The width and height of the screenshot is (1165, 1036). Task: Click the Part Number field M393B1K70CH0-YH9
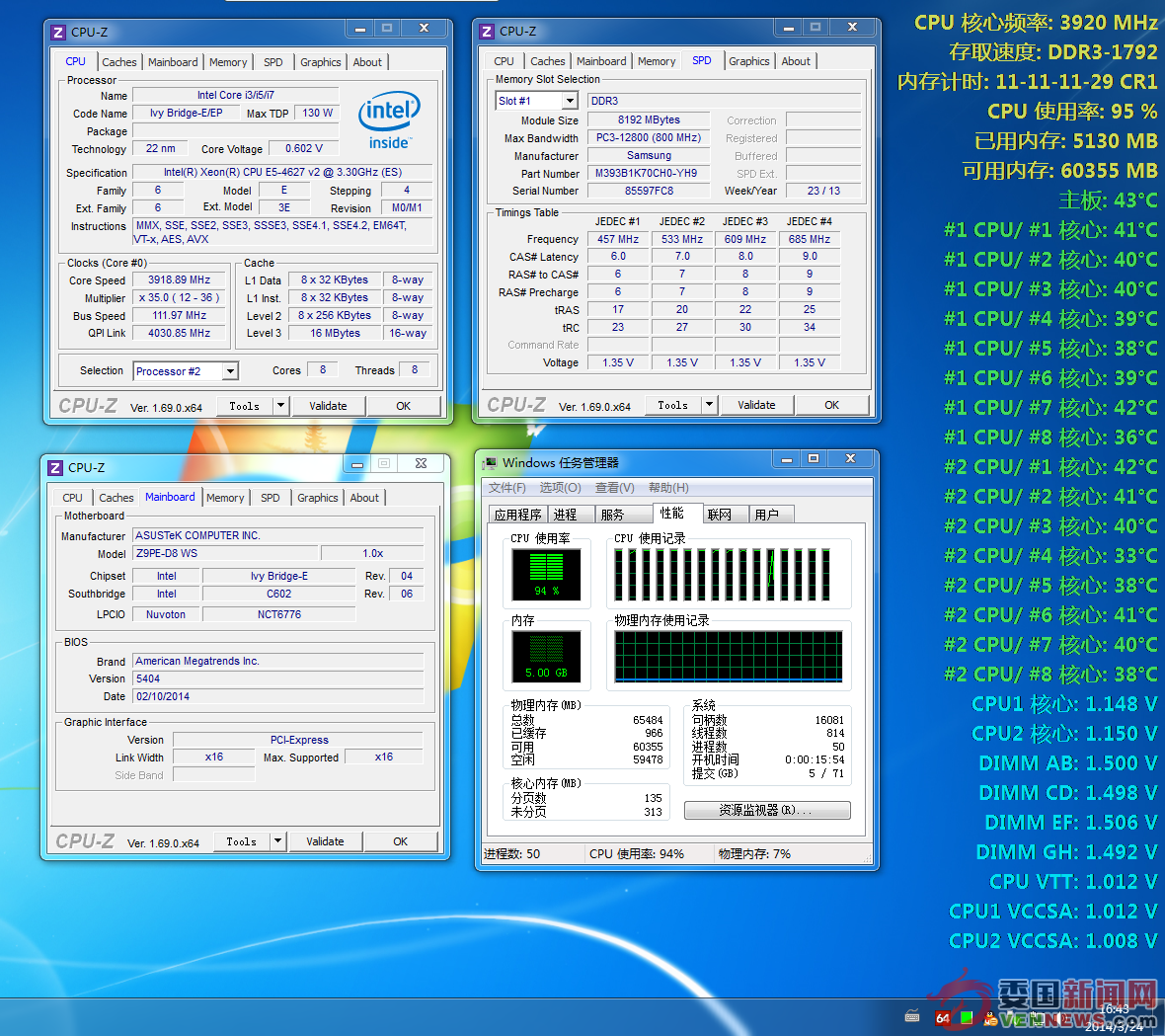click(x=647, y=173)
